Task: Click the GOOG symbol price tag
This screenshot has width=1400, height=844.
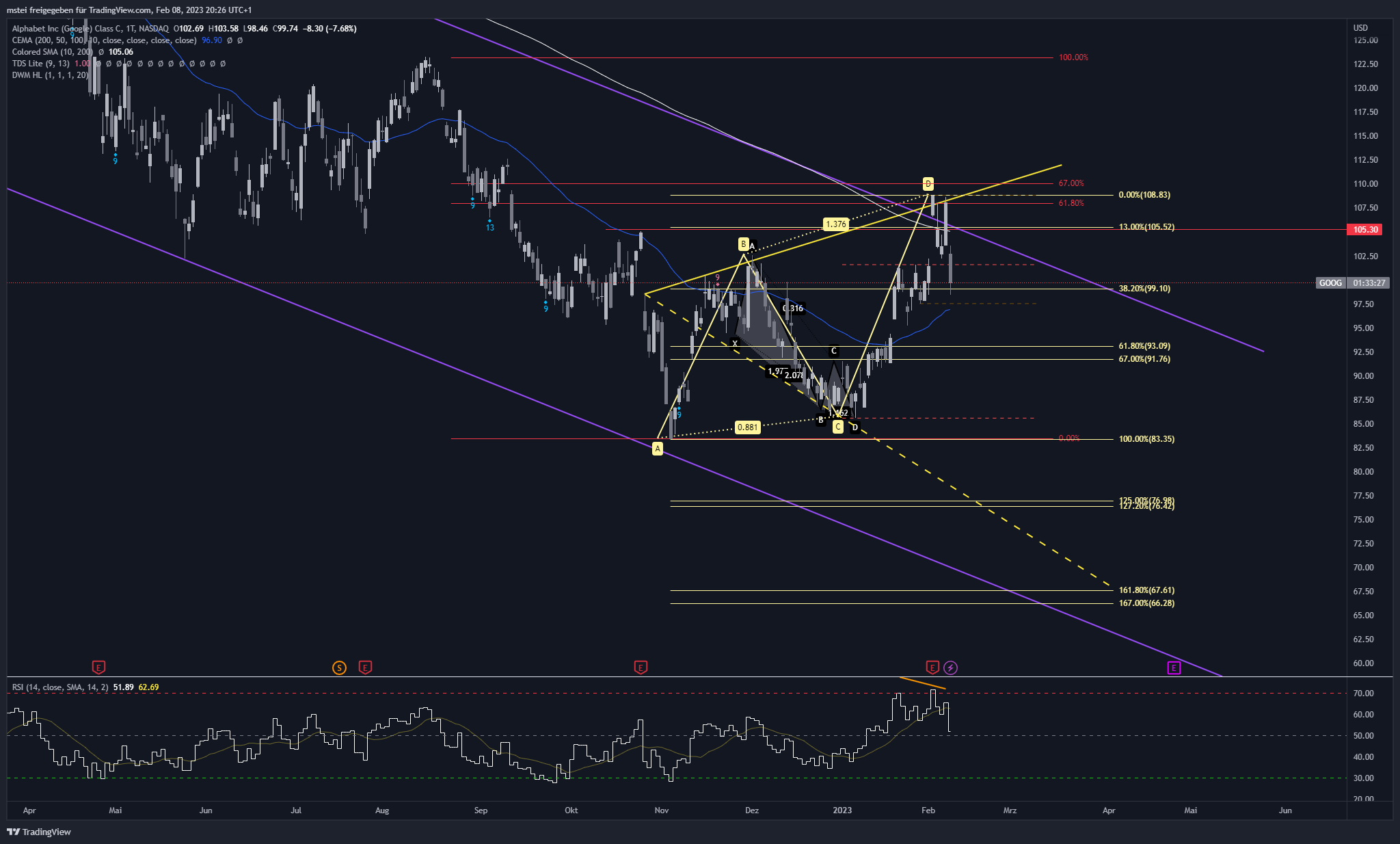Action: [x=1330, y=283]
